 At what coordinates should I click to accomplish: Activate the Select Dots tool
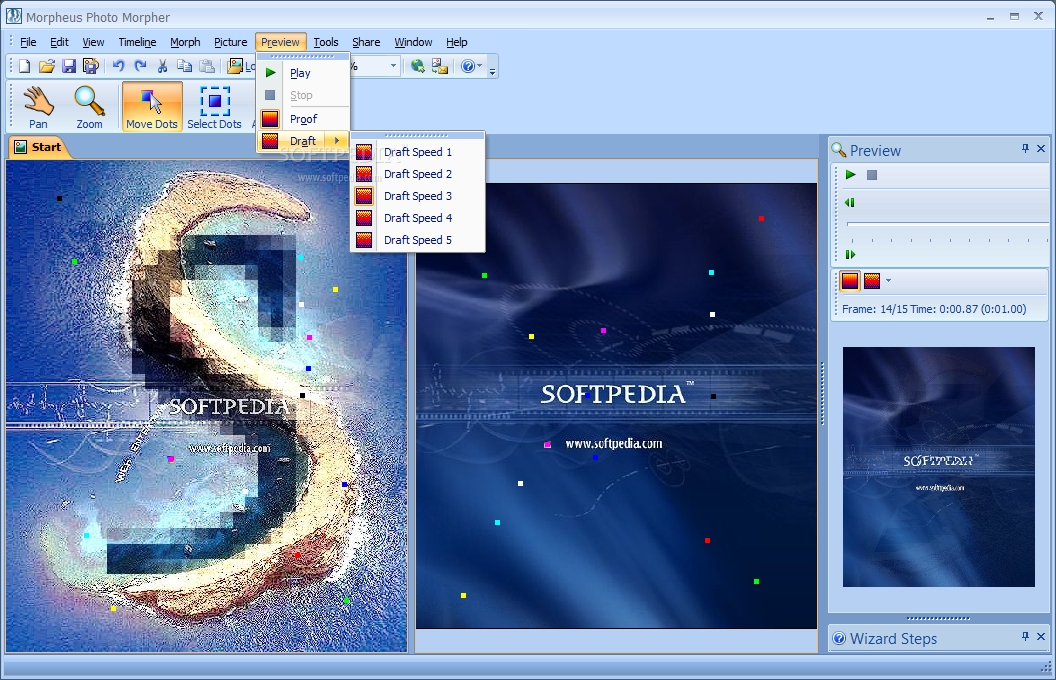[x=214, y=106]
